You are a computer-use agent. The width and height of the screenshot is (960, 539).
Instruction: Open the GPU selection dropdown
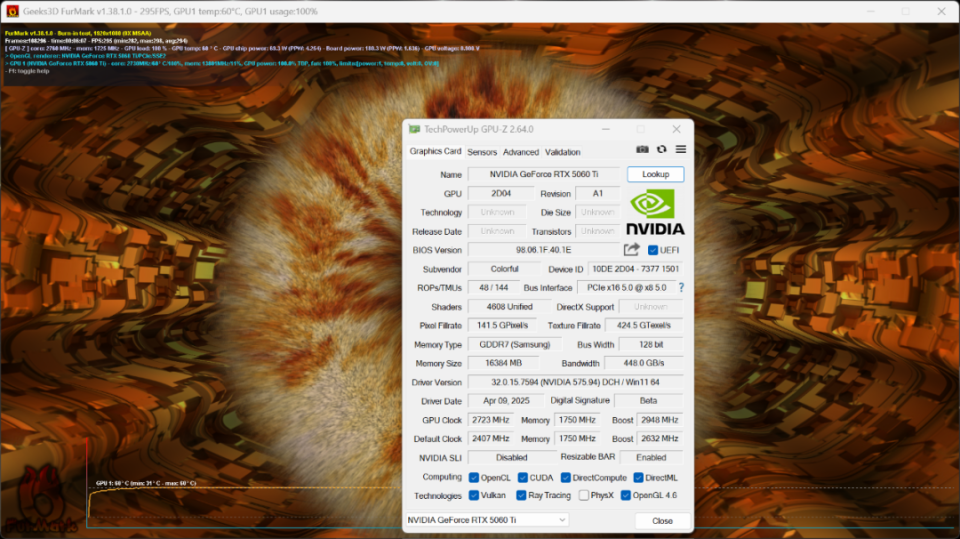[x=487, y=520]
